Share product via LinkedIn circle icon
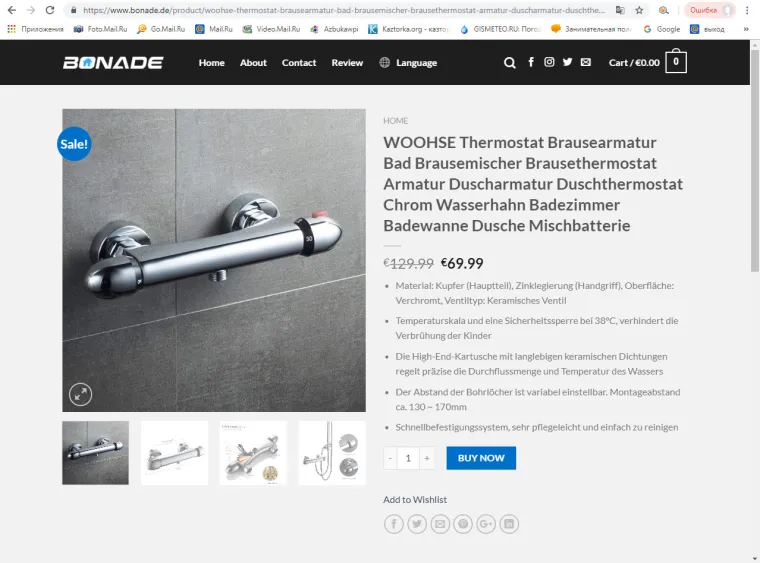Screen dimensions: 760x563 click(x=509, y=524)
